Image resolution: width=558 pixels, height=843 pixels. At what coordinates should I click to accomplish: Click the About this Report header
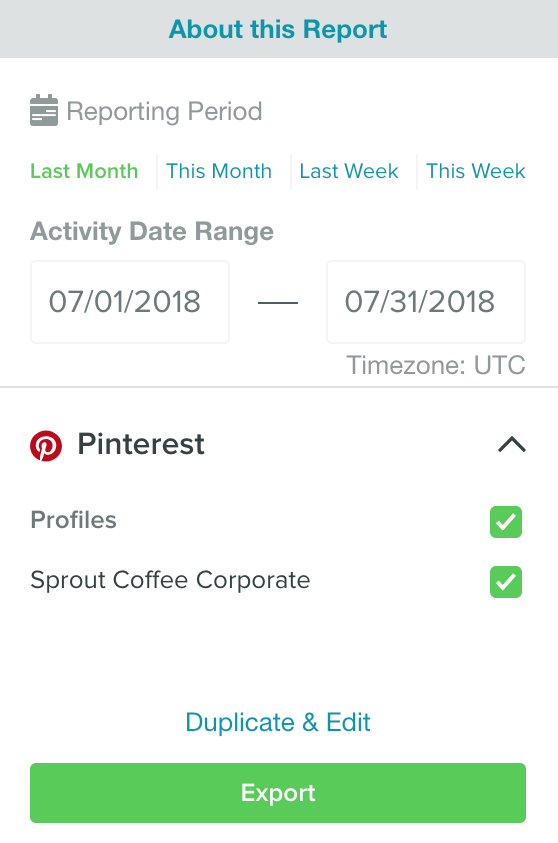(278, 29)
